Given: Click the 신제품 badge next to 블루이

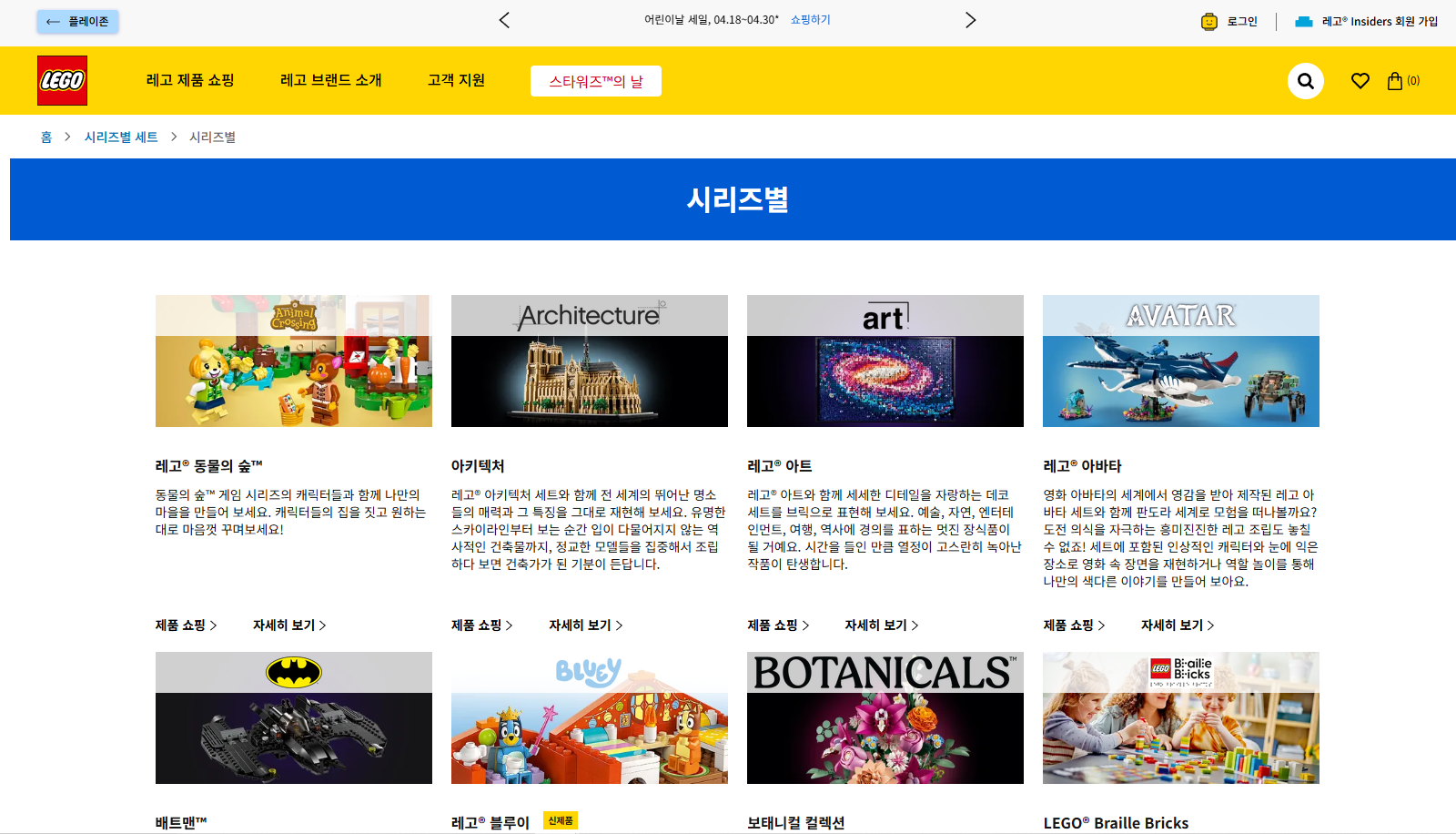Looking at the screenshot, I should pos(561,820).
